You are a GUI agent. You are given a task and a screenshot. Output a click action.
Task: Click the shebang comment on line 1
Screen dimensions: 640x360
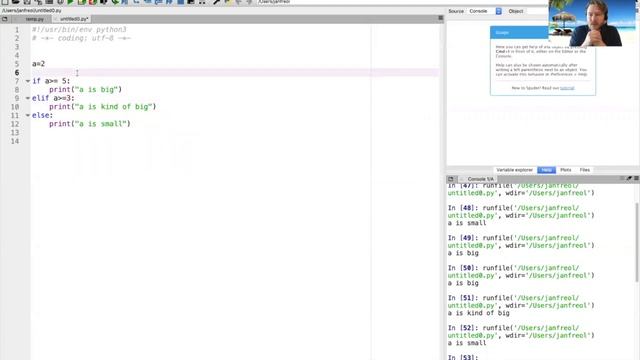click(79, 29)
